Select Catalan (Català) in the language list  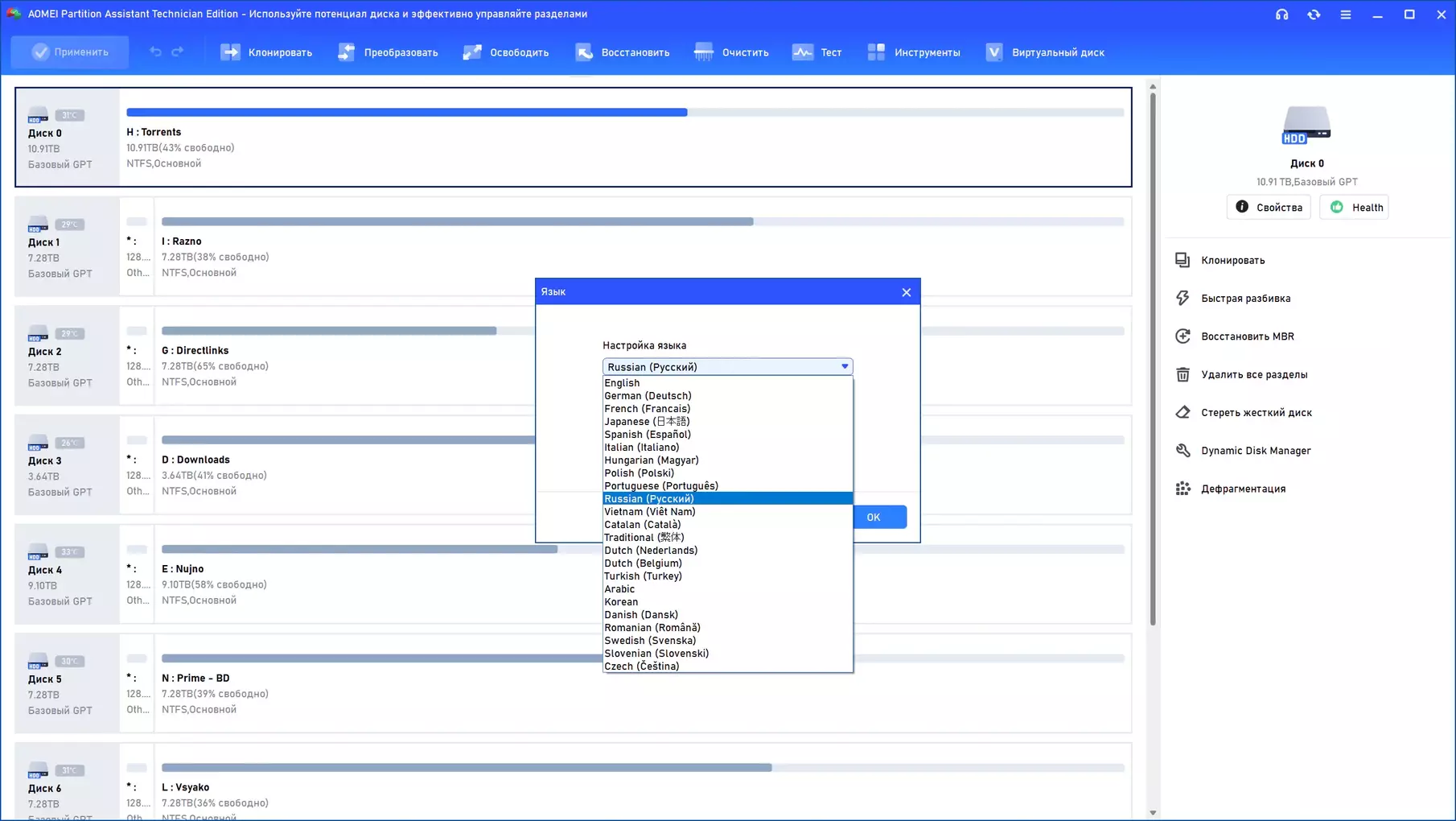coord(728,525)
